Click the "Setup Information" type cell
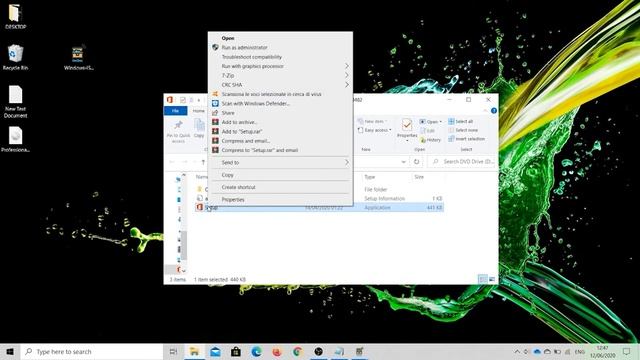Screen dimensions: 640x360 click(x=384, y=198)
